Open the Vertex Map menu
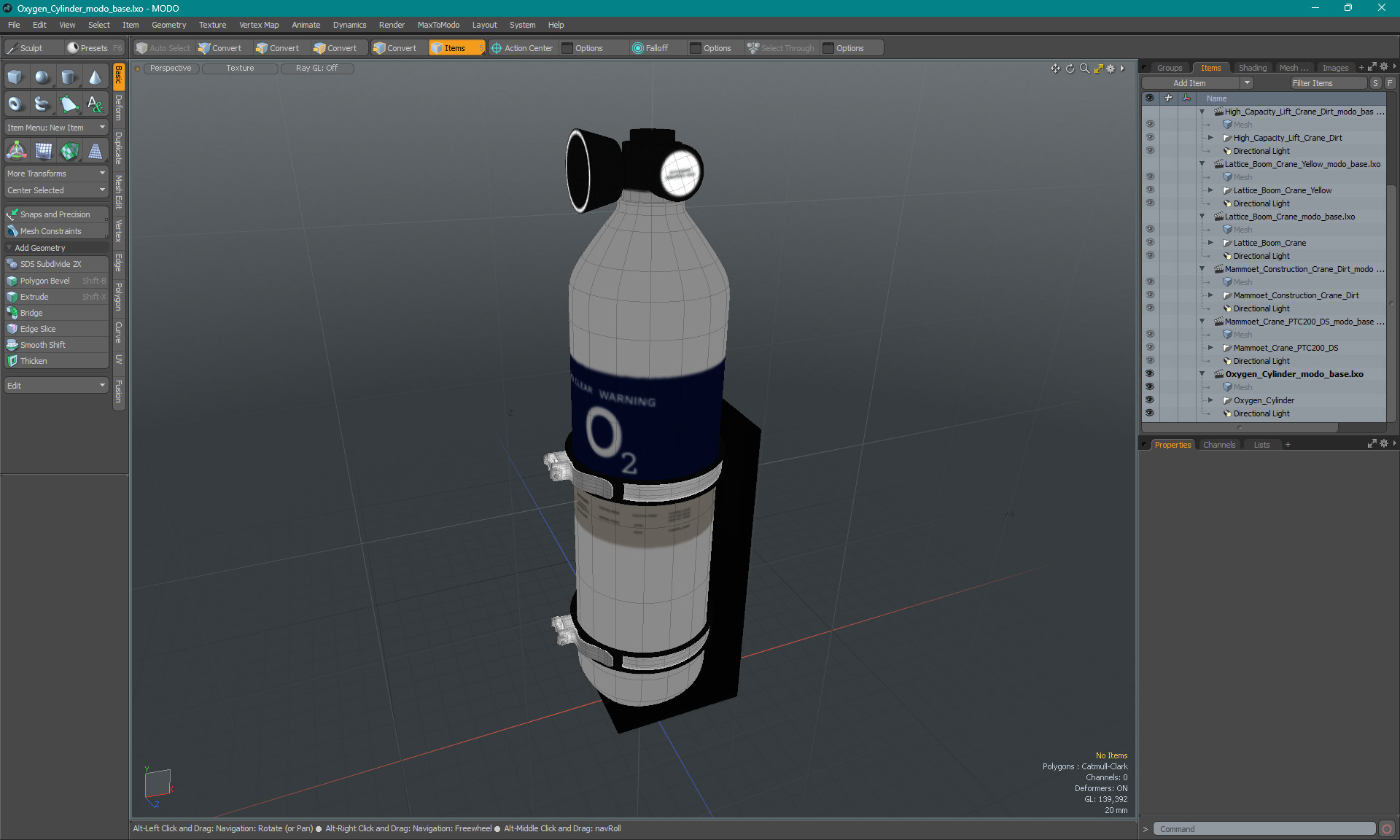The width and height of the screenshot is (1400, 840). (x=259, y=25)
